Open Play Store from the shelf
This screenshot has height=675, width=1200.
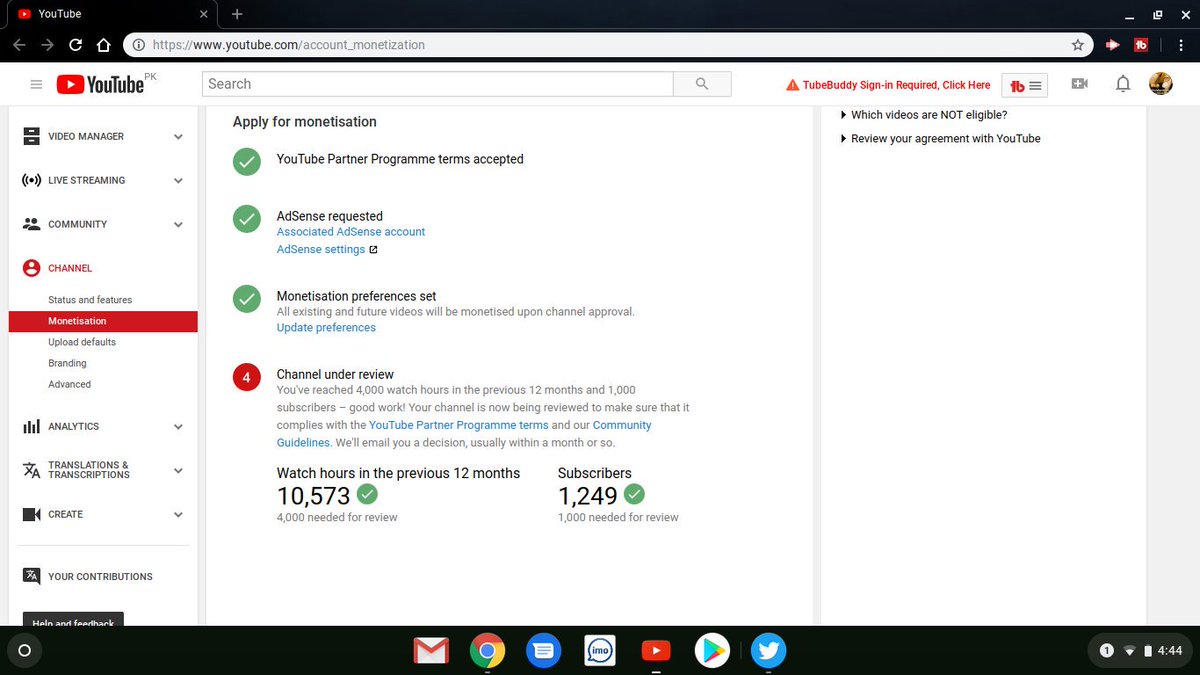(x=712, y=652)
